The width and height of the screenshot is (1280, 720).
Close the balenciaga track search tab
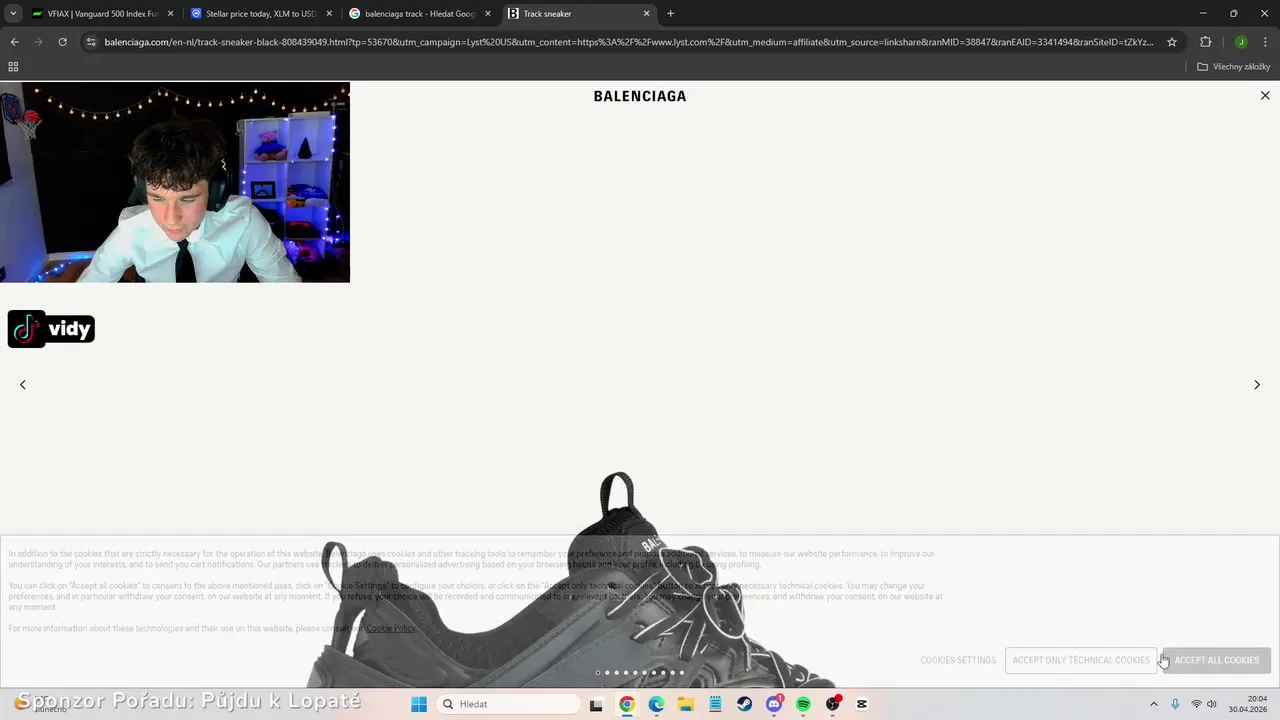[x=488, y=14]
